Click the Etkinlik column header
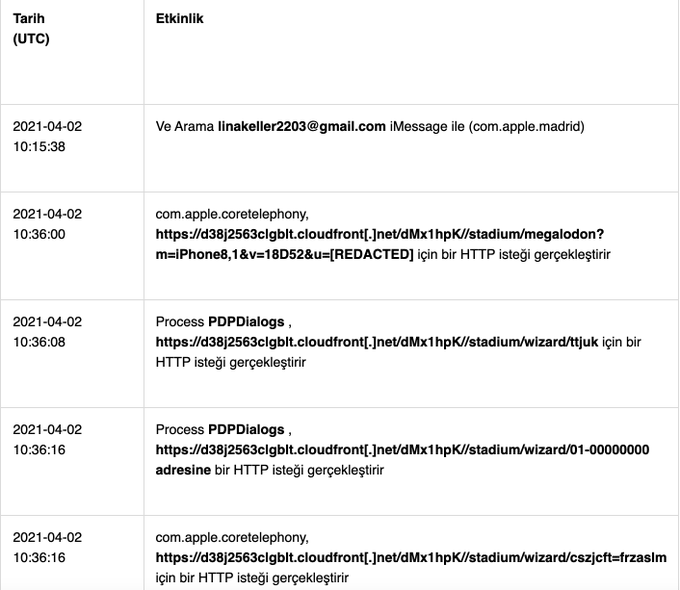680x590 pixels. [x=180, y=18]
